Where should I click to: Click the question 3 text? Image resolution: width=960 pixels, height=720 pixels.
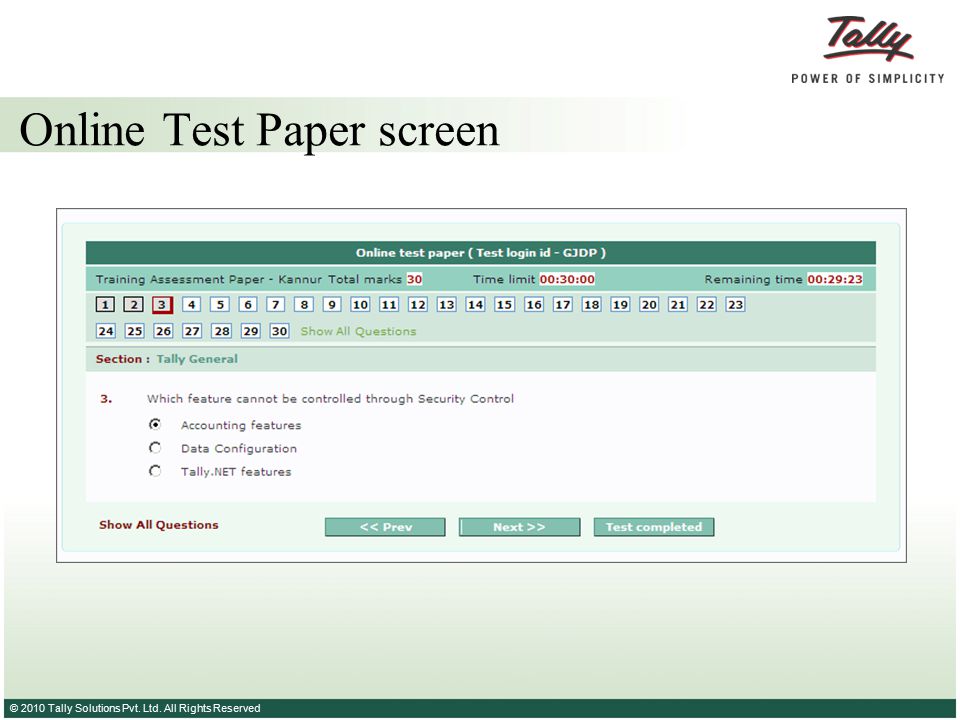(330, 399)
